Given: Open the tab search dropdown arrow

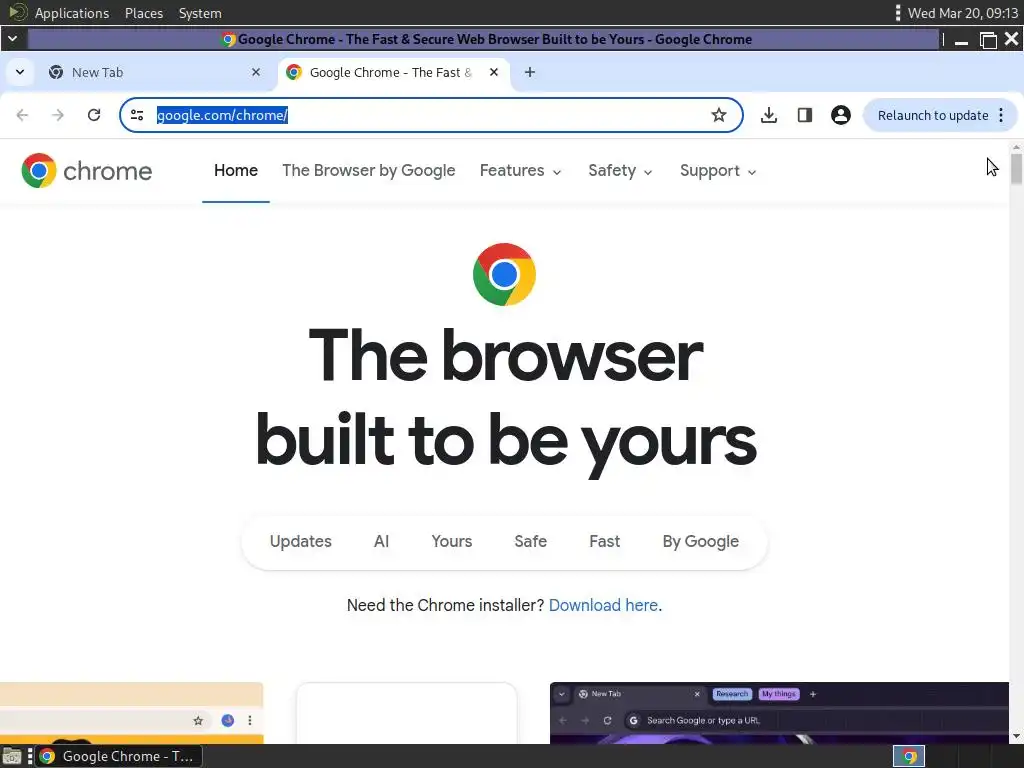Looking at the screenshot, I should click(20, 72).
